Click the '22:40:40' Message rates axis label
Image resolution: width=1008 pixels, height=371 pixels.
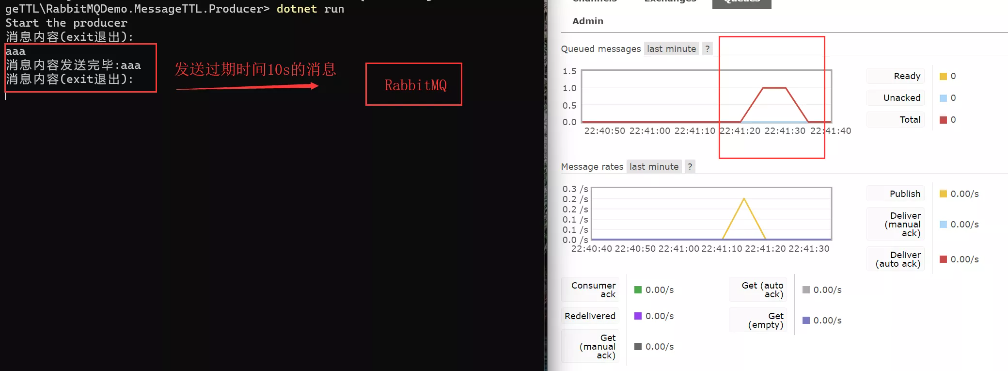click(x=591, y=248)
